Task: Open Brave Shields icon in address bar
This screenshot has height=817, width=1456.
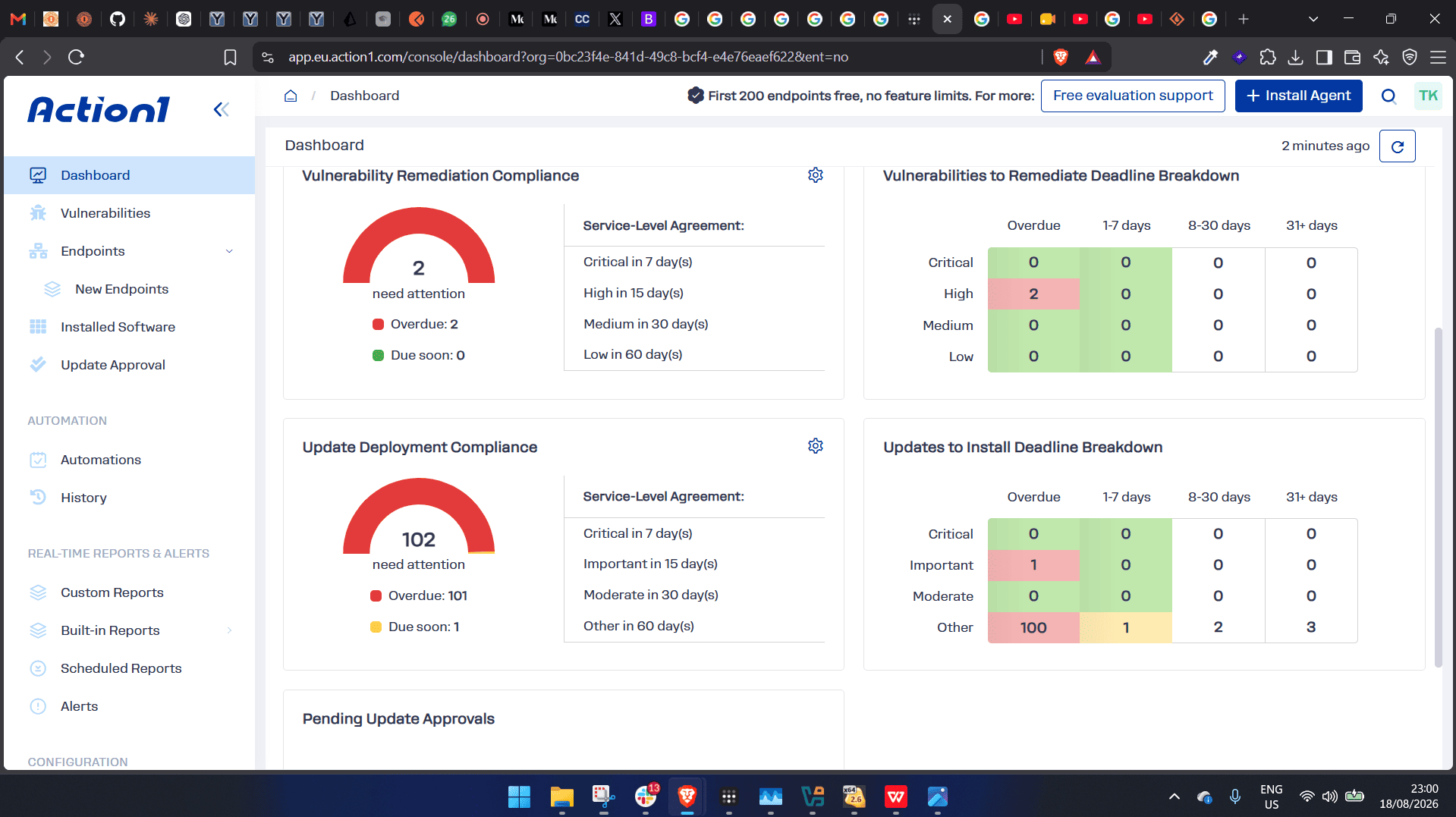Action: [1061, 57]
